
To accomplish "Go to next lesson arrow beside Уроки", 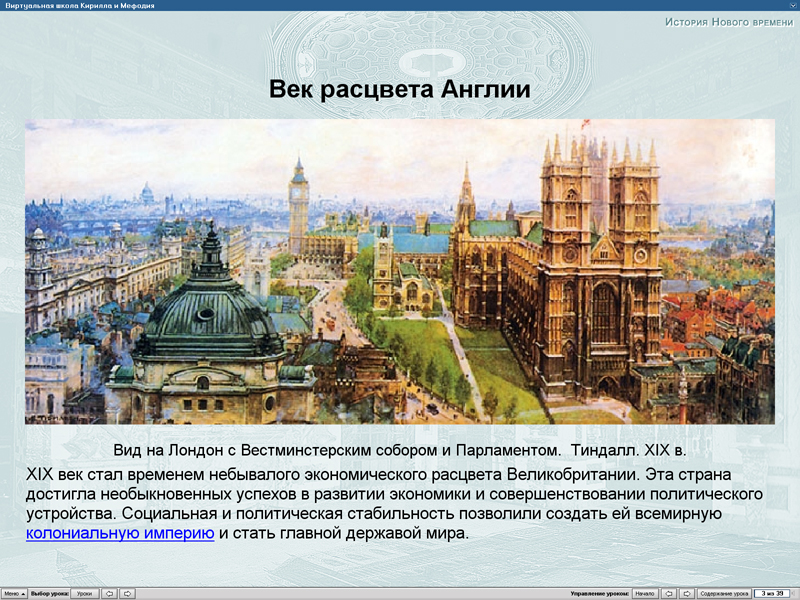I will pyautogui.click(x=128, y=593).
